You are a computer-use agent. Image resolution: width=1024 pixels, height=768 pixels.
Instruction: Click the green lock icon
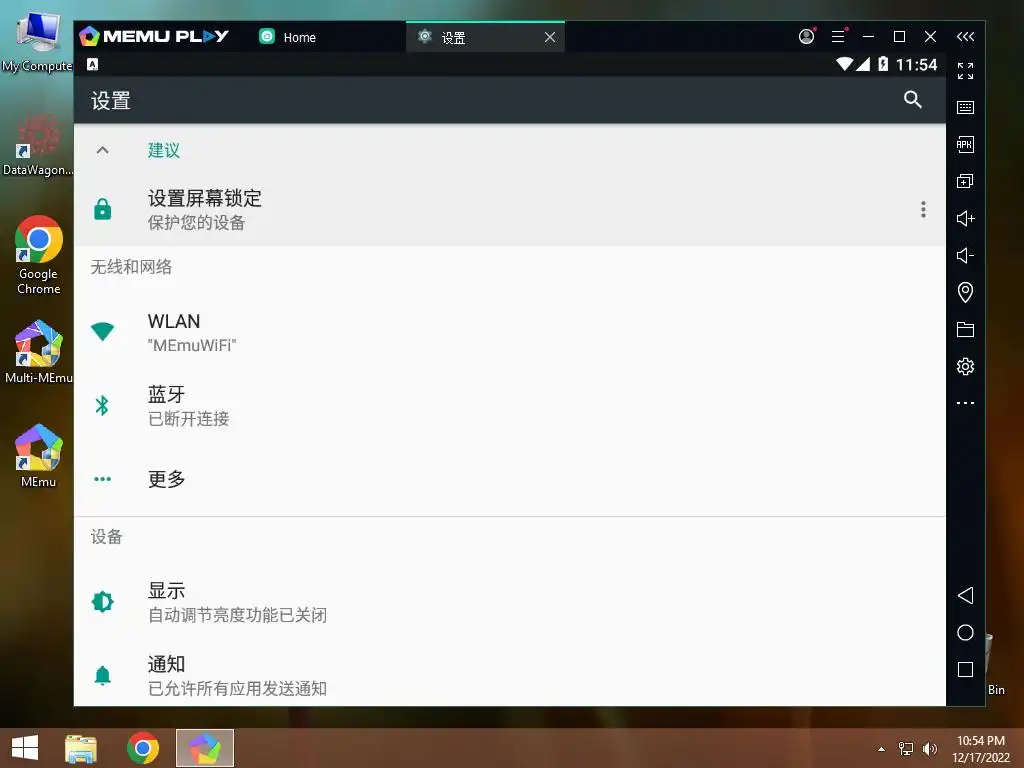(103, 209)
